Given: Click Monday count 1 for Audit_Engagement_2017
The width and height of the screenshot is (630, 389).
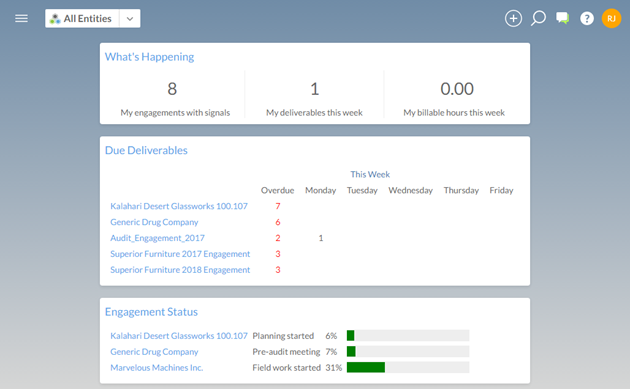Looking at the screenshot, I should tap(321, 238).
